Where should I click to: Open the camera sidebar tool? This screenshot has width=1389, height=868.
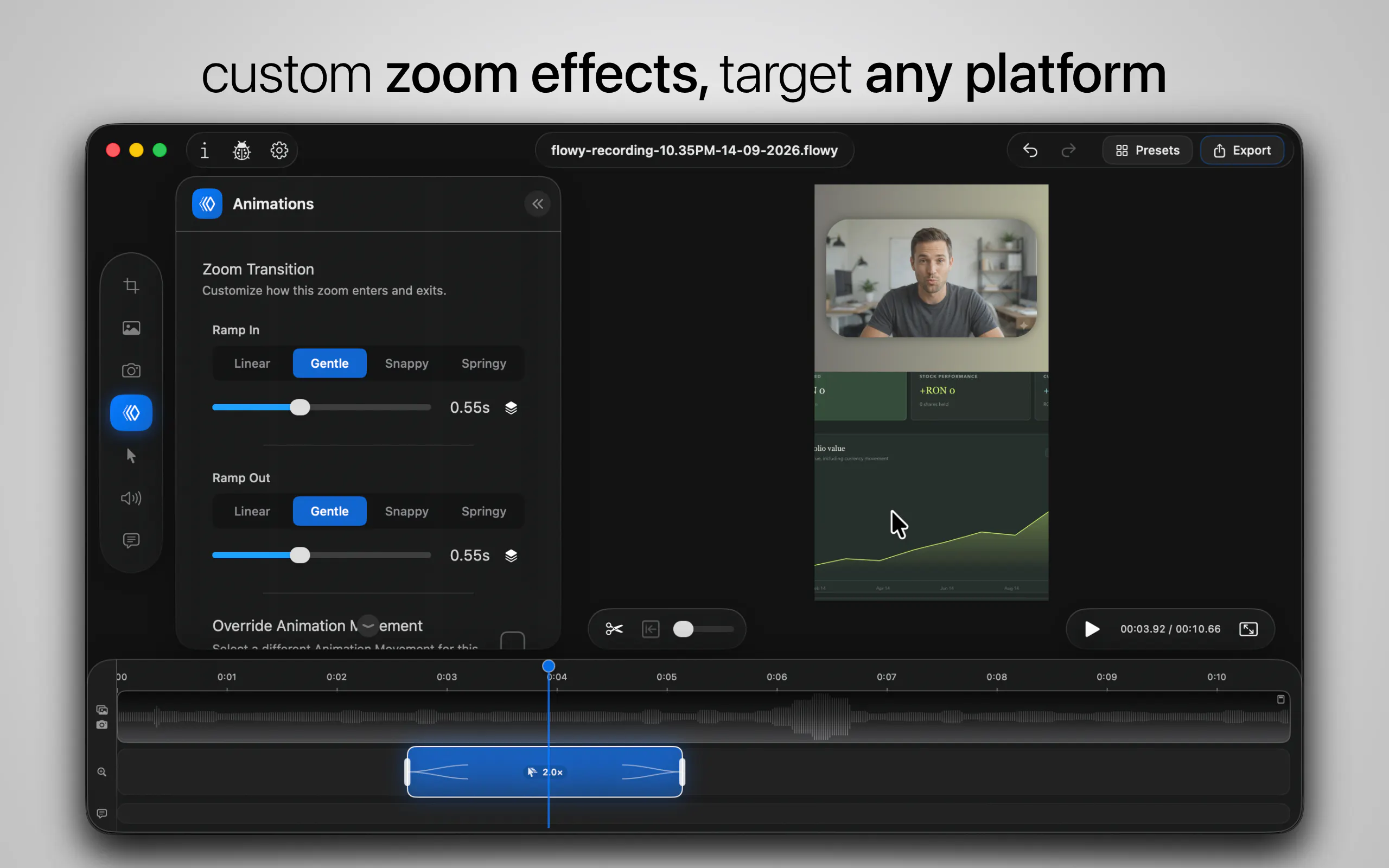[131, 371]
